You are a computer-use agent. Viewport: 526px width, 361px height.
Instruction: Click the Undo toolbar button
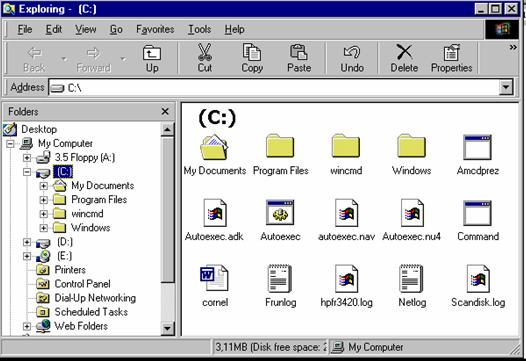[352, 59]
